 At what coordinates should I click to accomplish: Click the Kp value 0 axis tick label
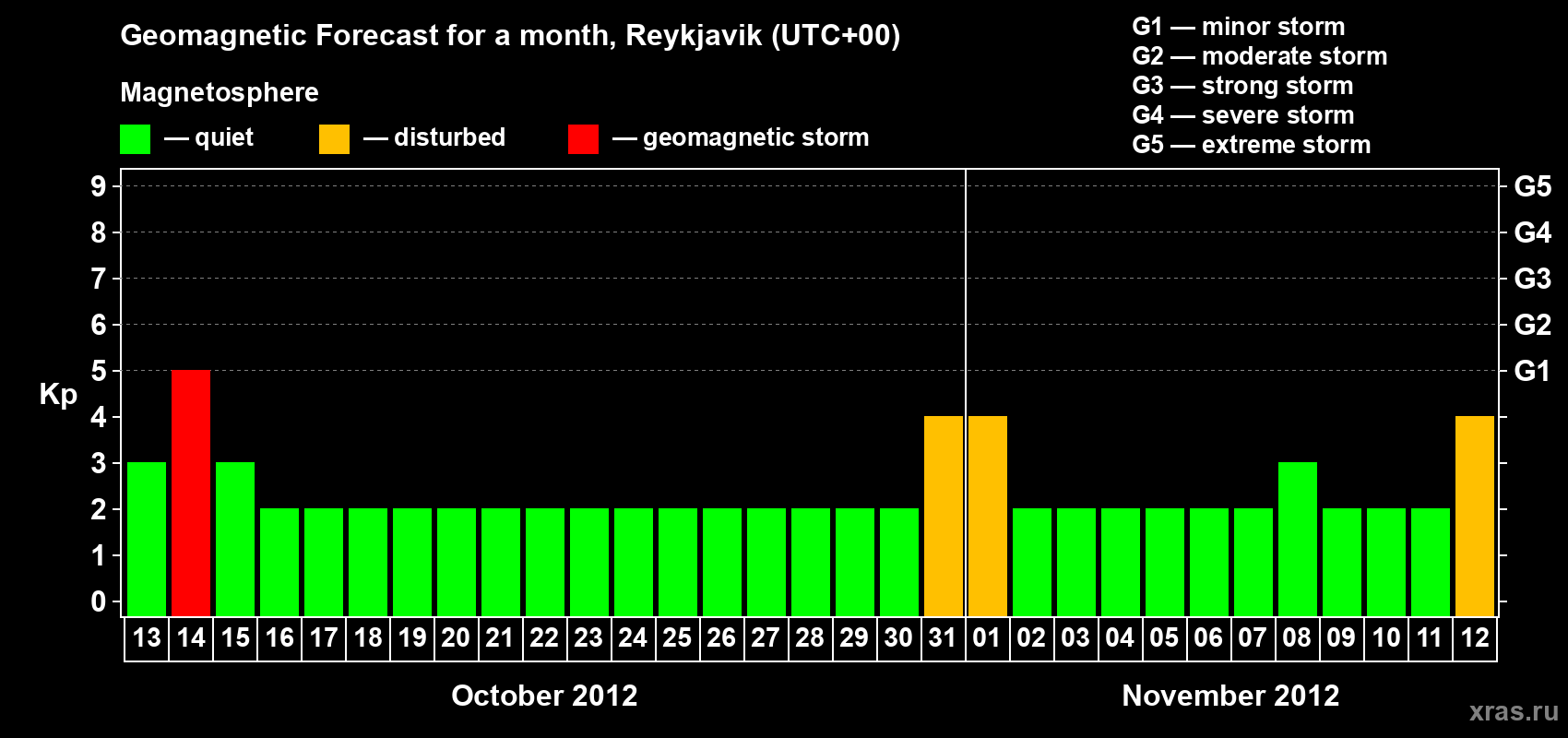pyautogui.click(x=98, y=601)
